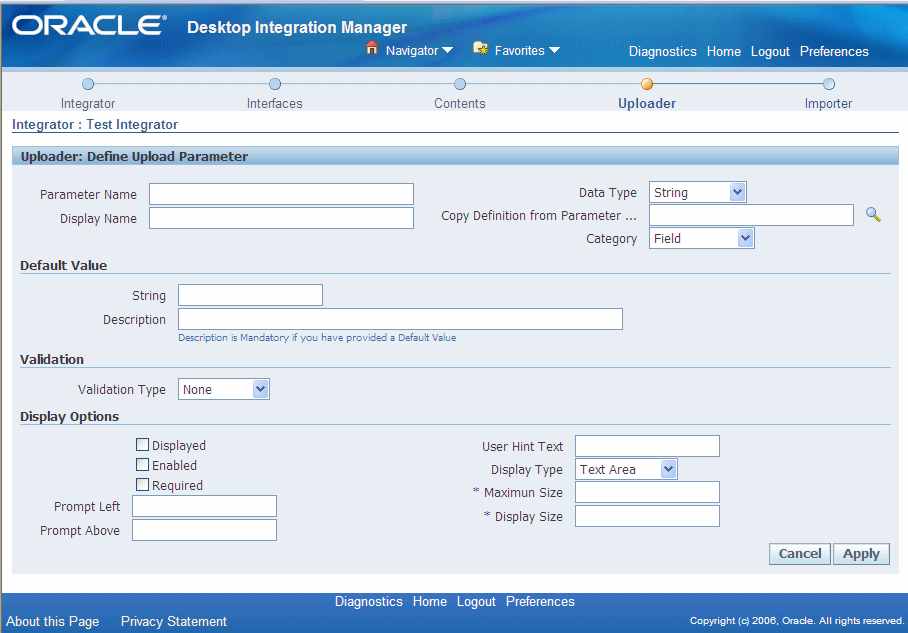
Task: Check the Required checkbox
Action: point(142,485)
